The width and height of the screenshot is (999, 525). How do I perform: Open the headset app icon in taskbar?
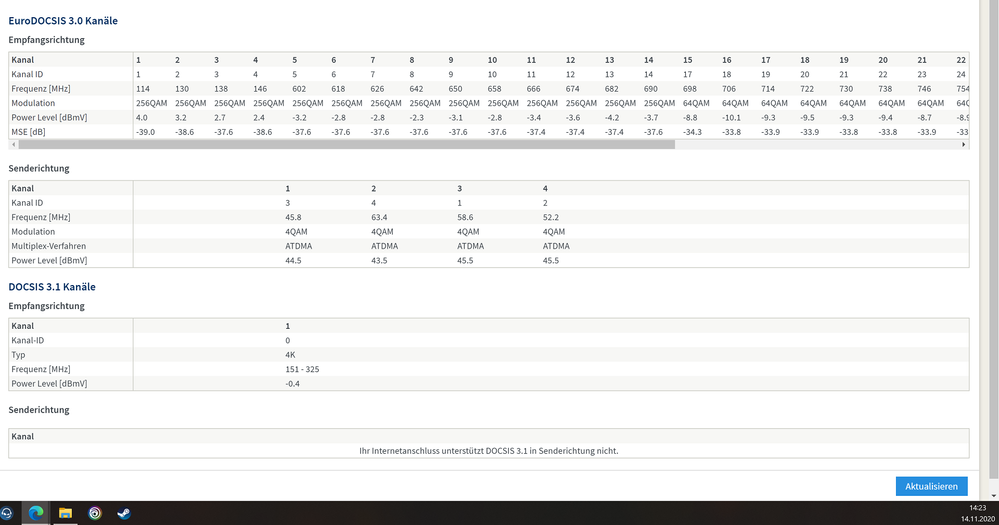(6, 513)
